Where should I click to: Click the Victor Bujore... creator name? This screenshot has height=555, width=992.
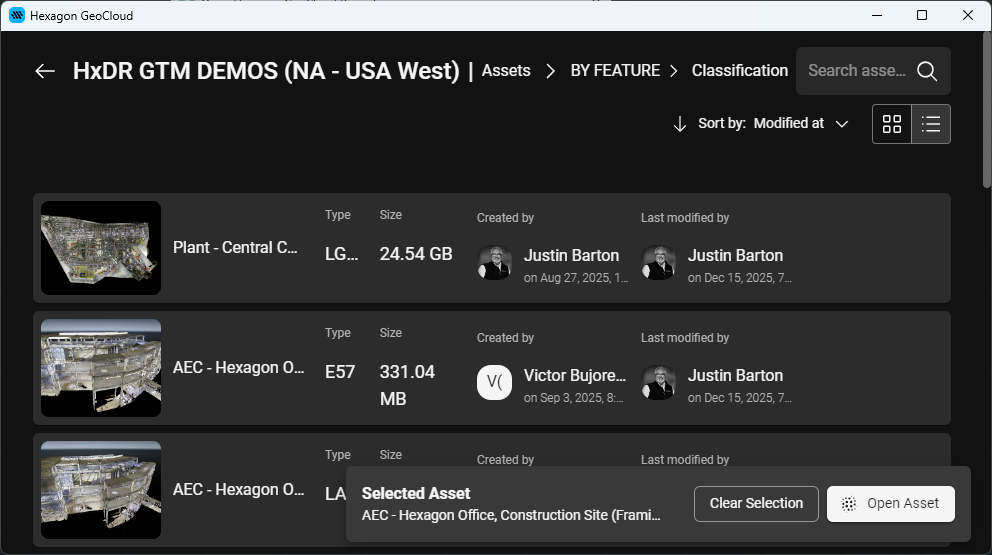click(x=574, y=375)
